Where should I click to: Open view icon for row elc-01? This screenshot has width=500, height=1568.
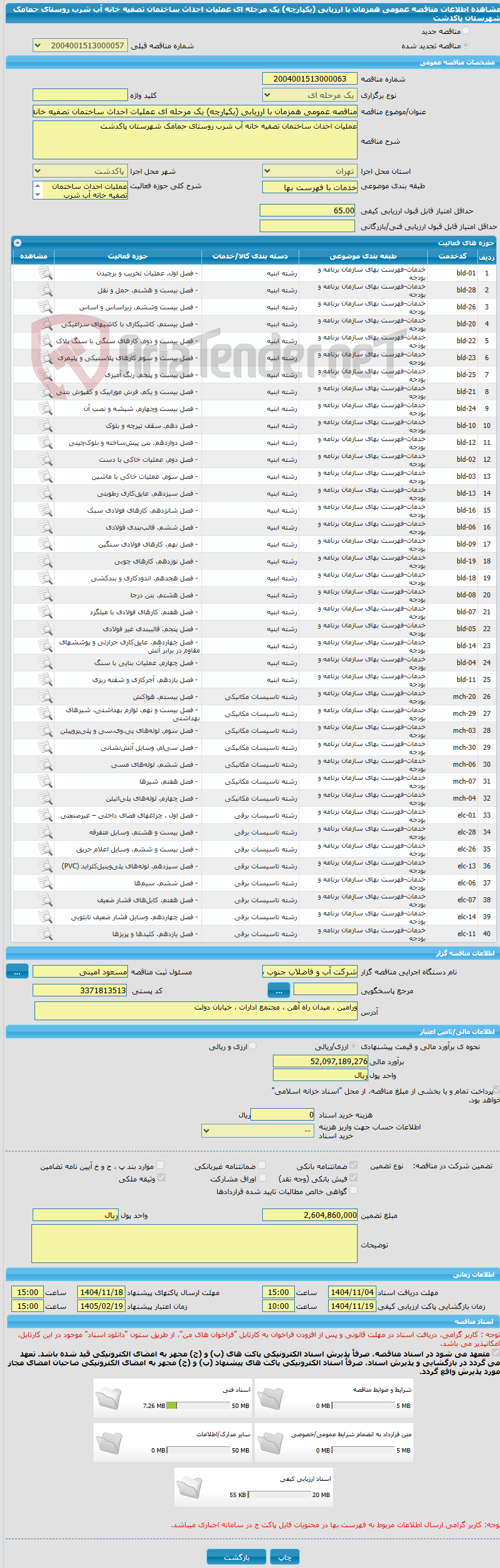tap(45, 815)
